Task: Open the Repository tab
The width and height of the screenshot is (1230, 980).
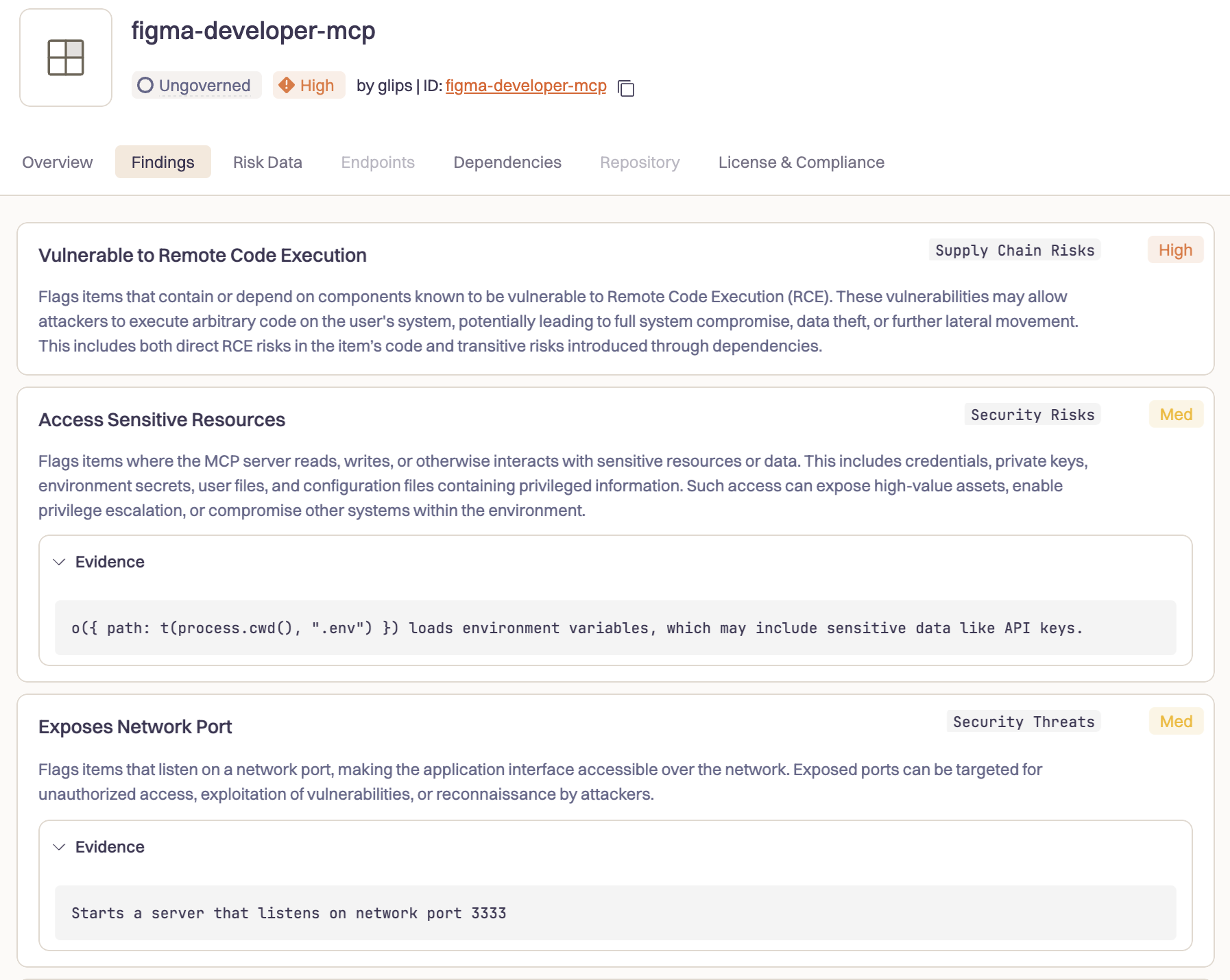Action: click(640, 162)
